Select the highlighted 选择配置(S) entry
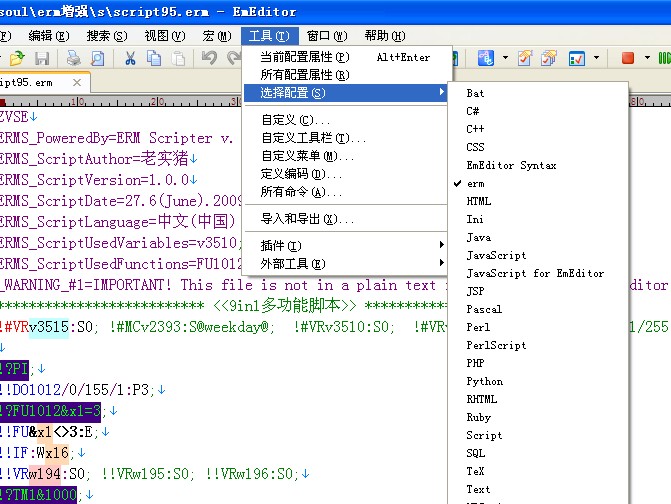The width and height of the screenshot is (671, 504). tap(345, 93)
